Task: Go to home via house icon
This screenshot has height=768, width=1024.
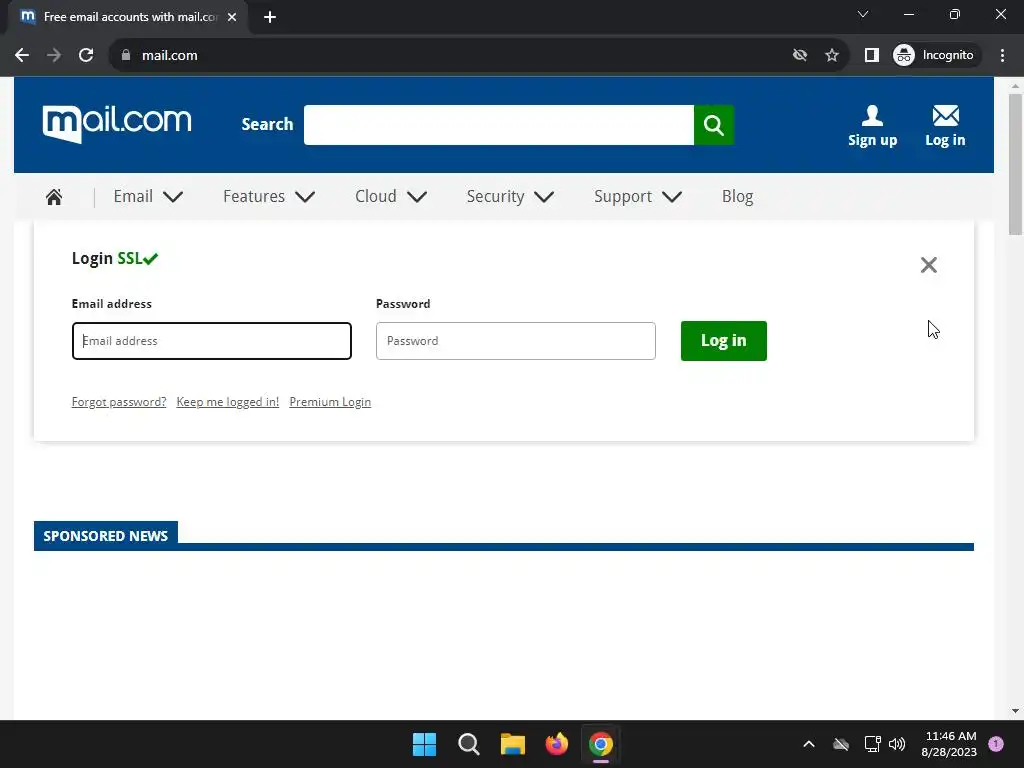Action: point(54,197)
